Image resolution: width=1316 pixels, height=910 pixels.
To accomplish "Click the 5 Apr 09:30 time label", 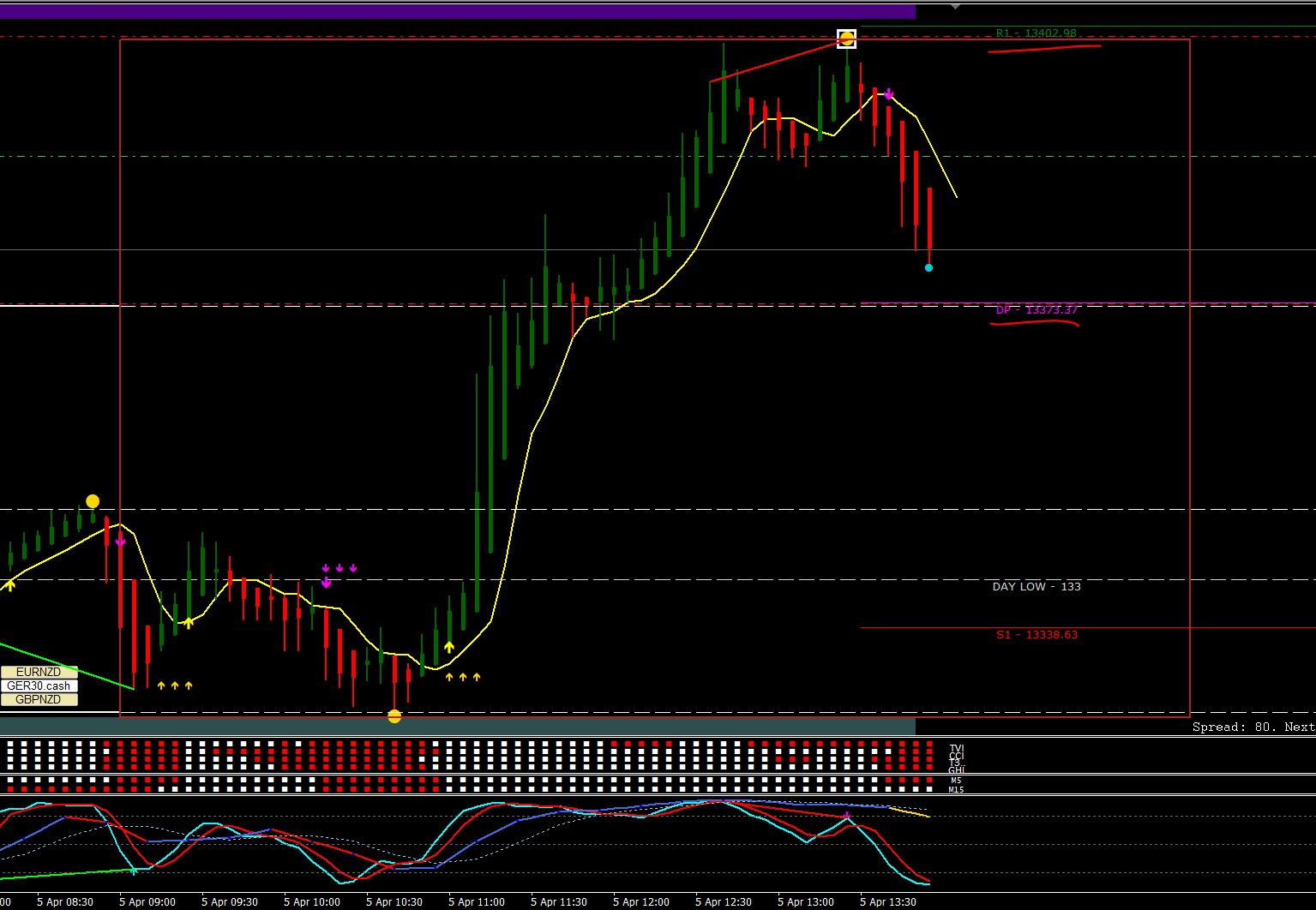I will 230,901.
